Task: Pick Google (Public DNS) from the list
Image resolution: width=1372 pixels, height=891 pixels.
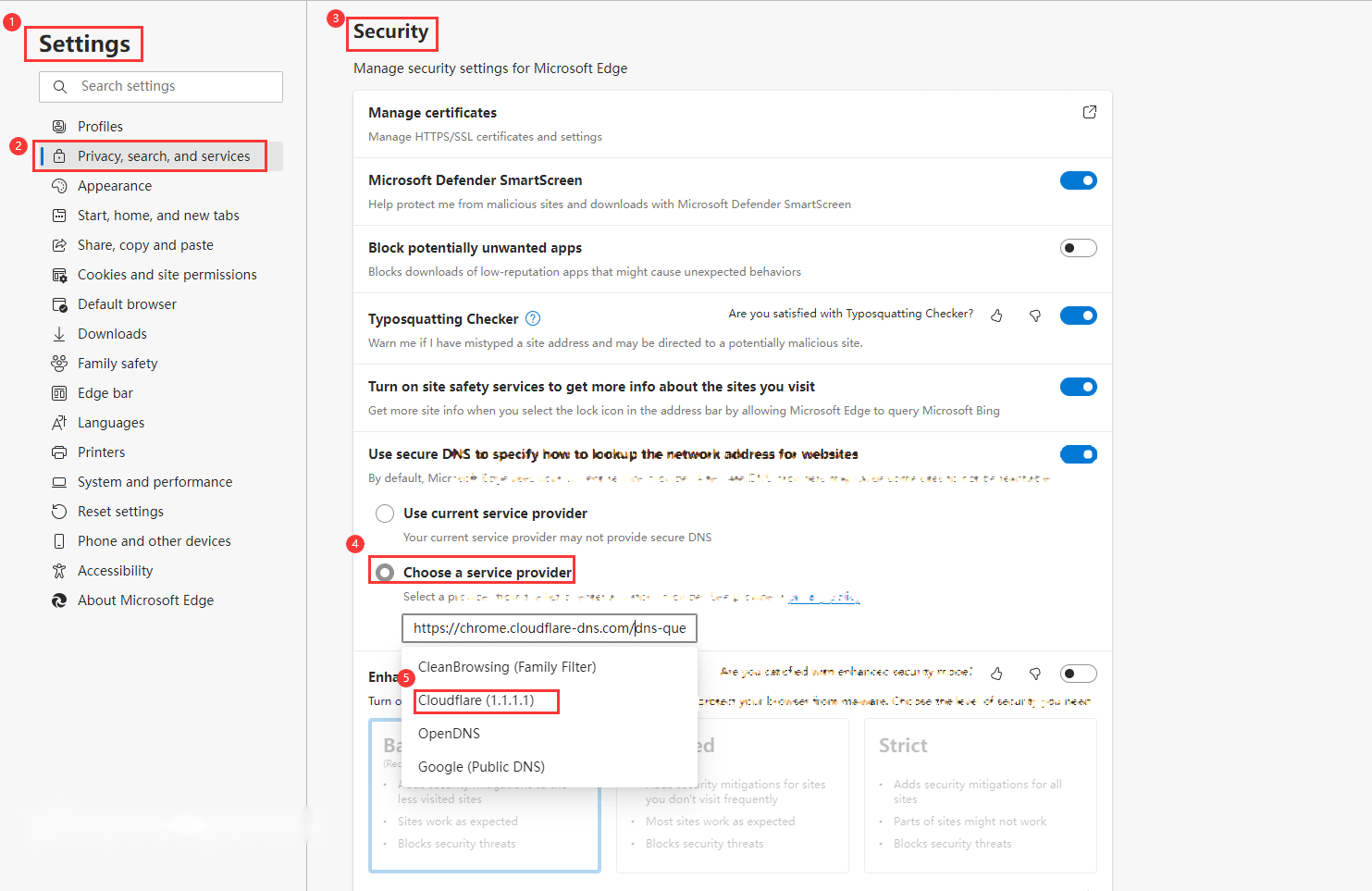Action: tap(550, 767)
